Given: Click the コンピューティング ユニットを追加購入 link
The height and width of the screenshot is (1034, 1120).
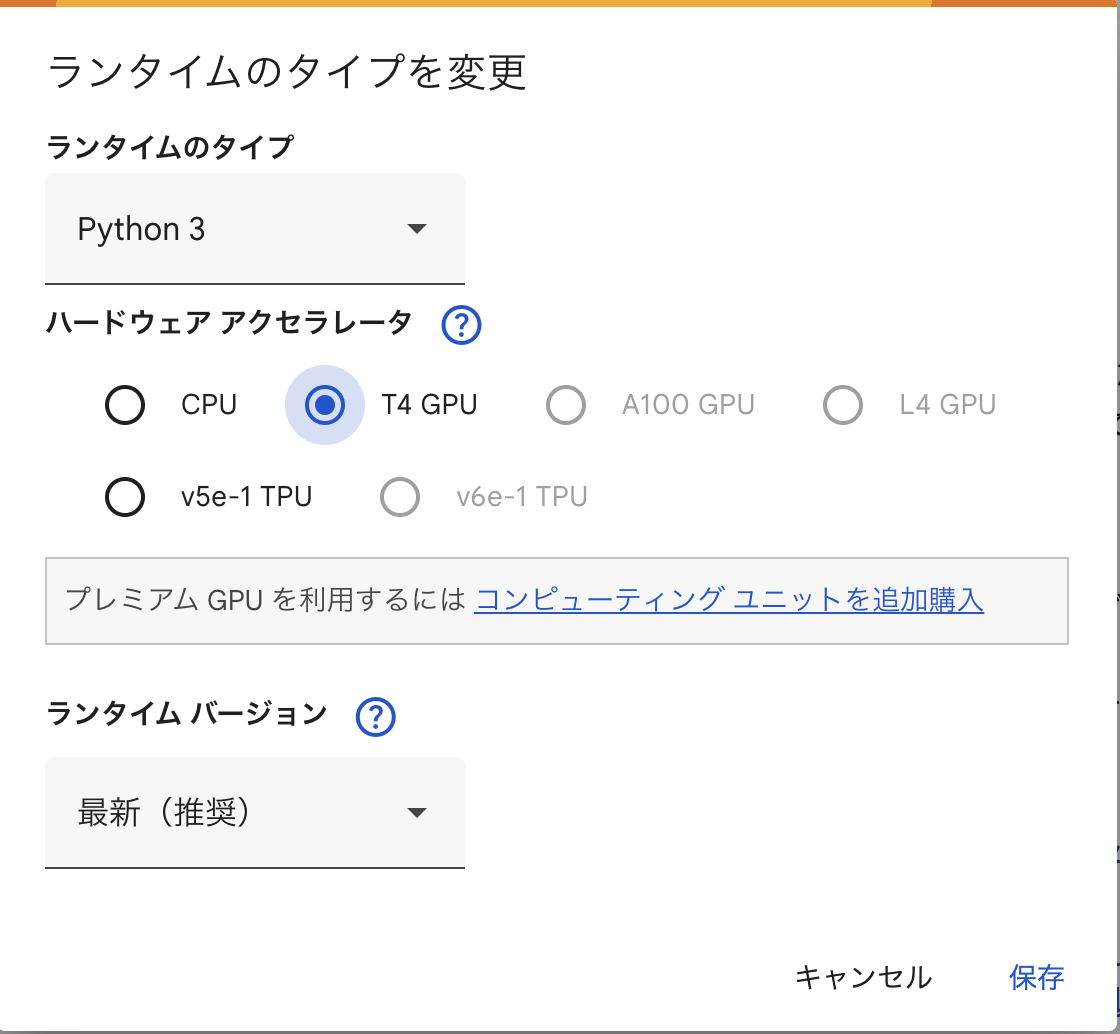Looking at the screenshot, I should coord(728,600).
